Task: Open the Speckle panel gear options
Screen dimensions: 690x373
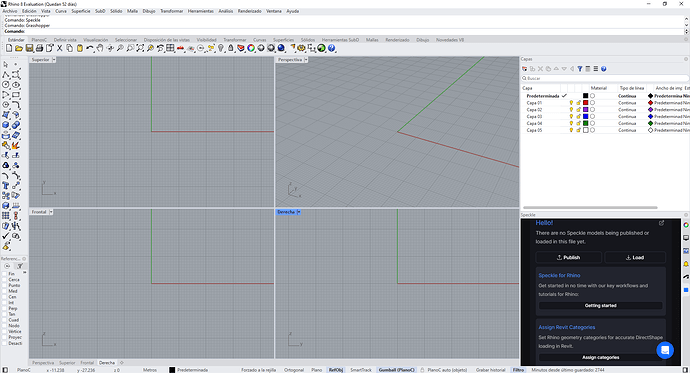Action: [686, 215]
